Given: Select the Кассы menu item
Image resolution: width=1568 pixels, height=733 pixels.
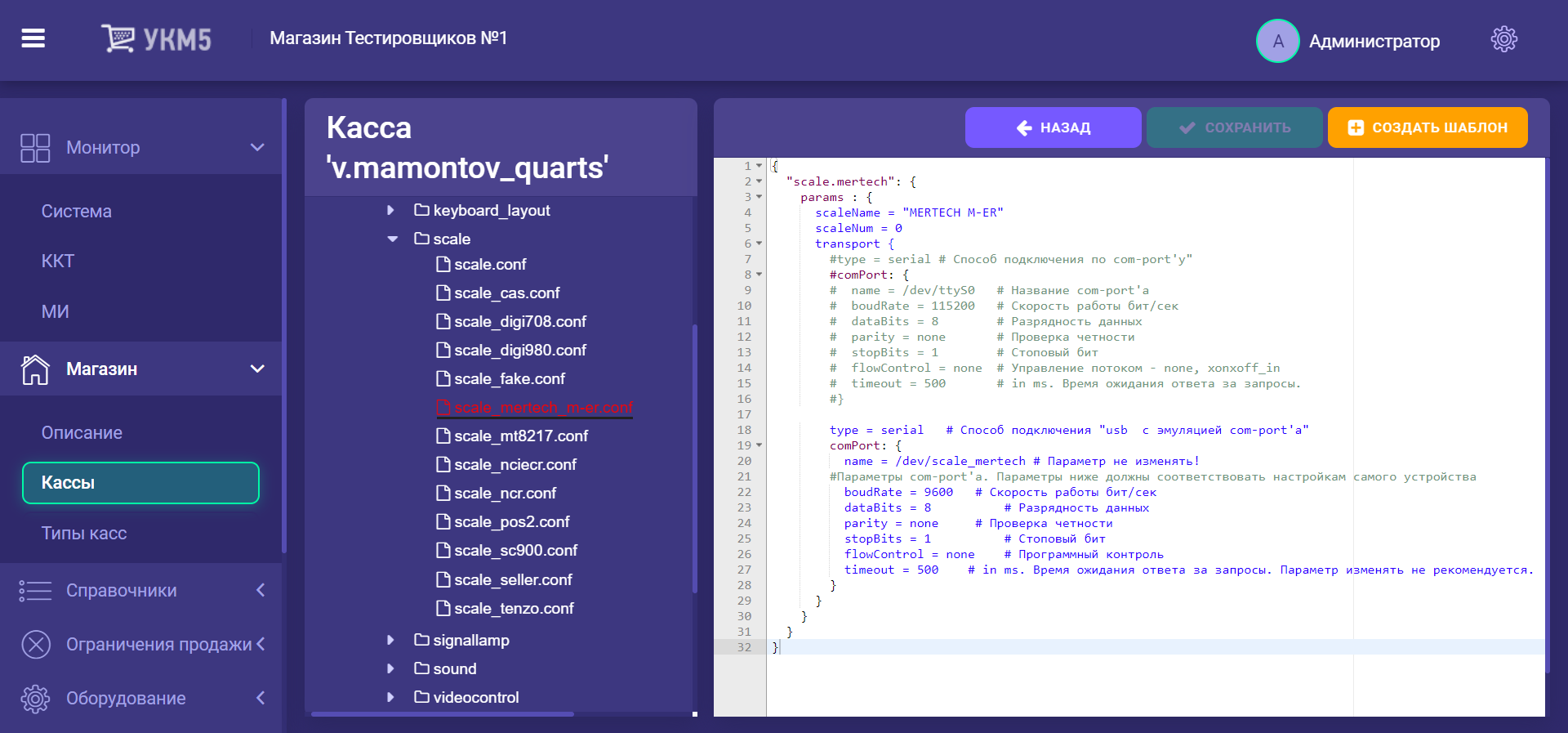Looking at the screenshot, I should pyautogui.click(x=140, y=483).
